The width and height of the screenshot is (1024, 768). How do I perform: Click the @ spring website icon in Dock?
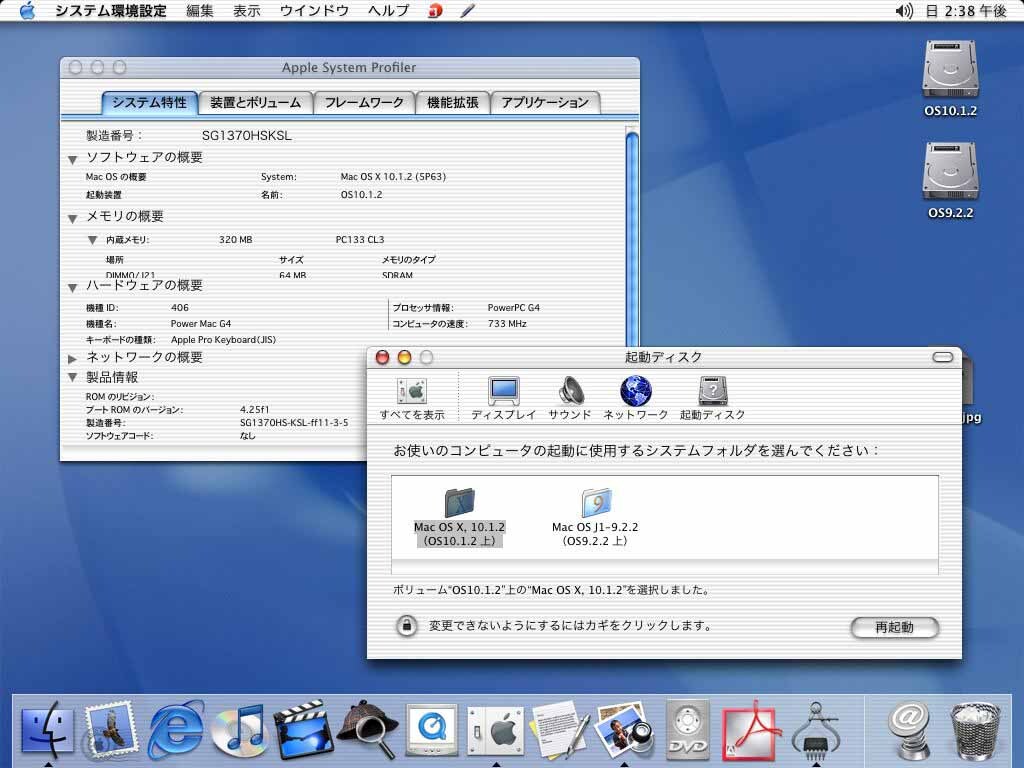pyautogui.click(x=909, y=729)
